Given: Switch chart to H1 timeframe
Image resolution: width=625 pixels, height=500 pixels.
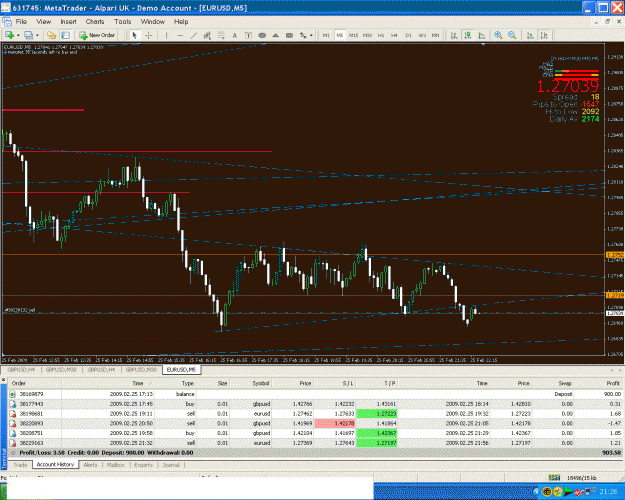Looking at the screenshot, I should (x=381, y=35).
